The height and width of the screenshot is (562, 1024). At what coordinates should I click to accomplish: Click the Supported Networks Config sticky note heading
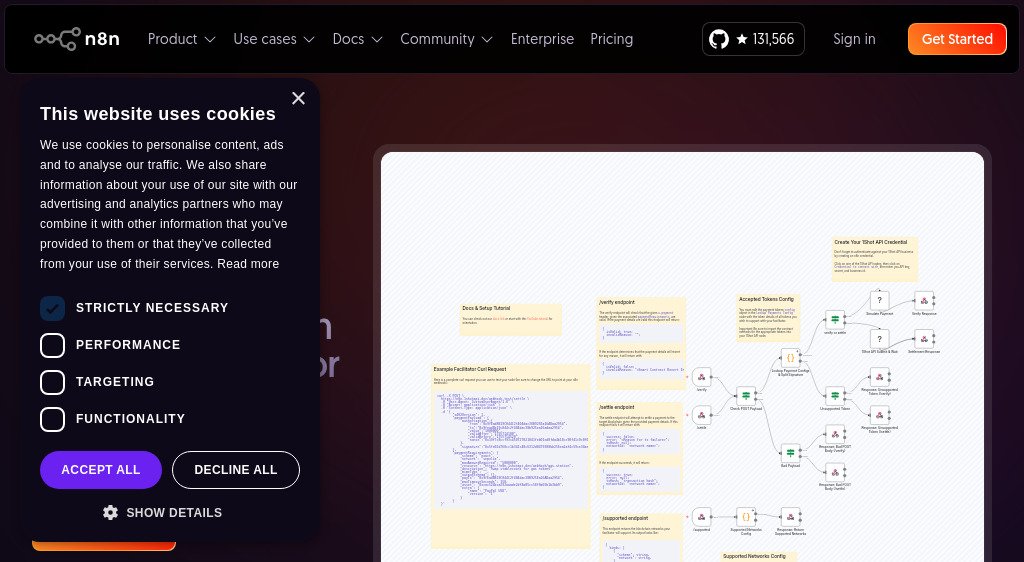click(x=754, y=556)
